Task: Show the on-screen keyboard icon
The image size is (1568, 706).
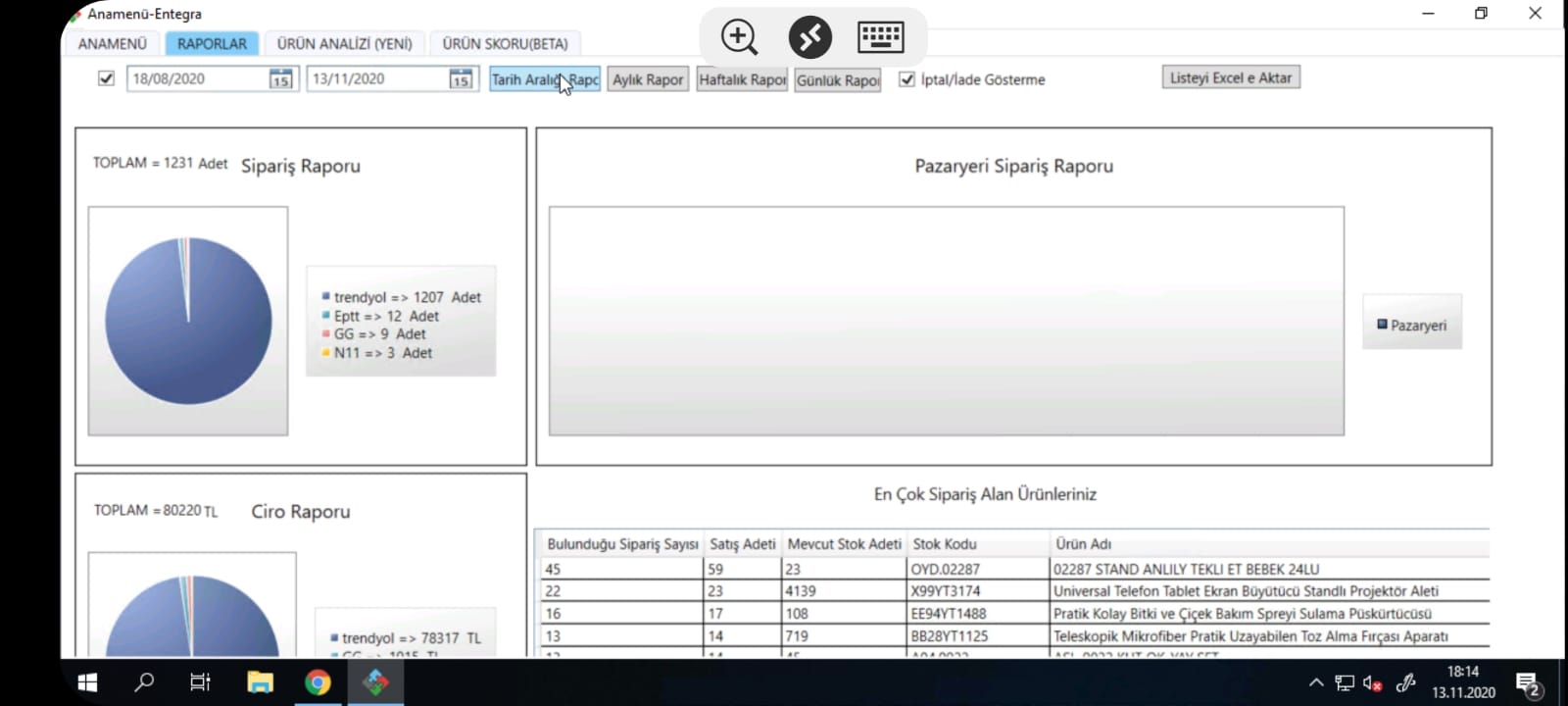Action: (881, 37)
